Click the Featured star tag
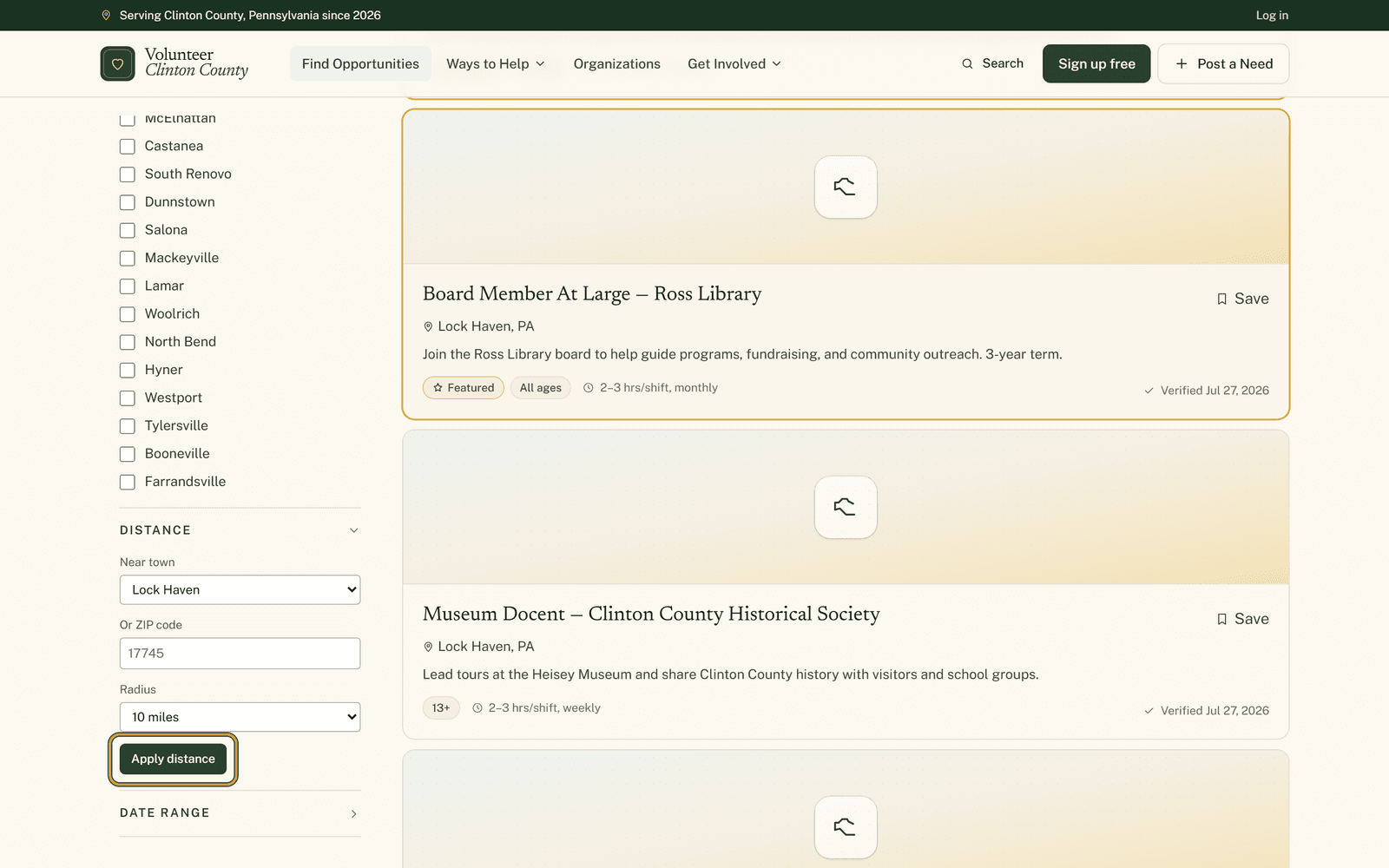The width and height of the screenshot is (1389, 868). 464,388
